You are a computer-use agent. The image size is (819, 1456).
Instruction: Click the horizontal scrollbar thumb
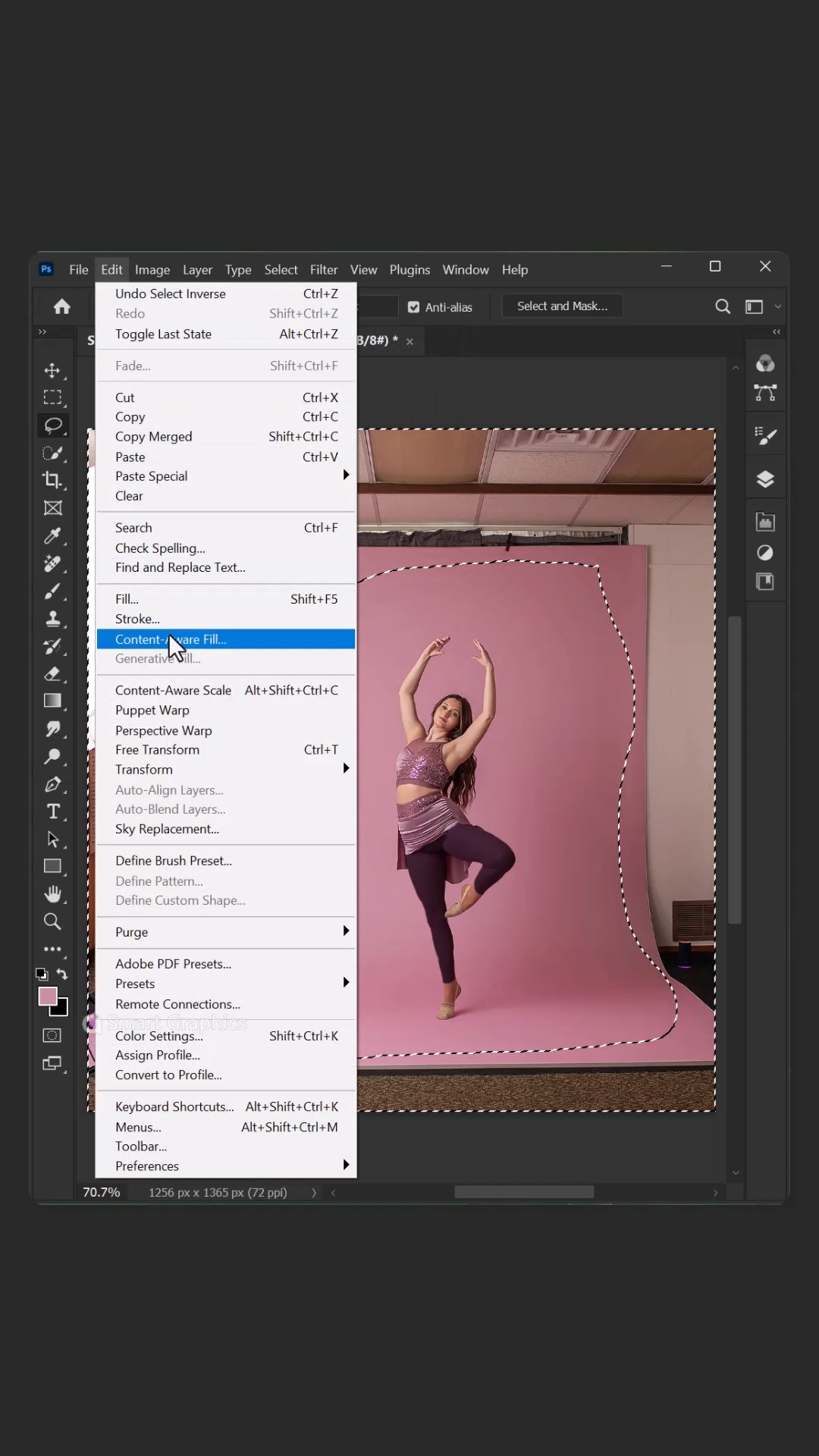[524, 1192]
